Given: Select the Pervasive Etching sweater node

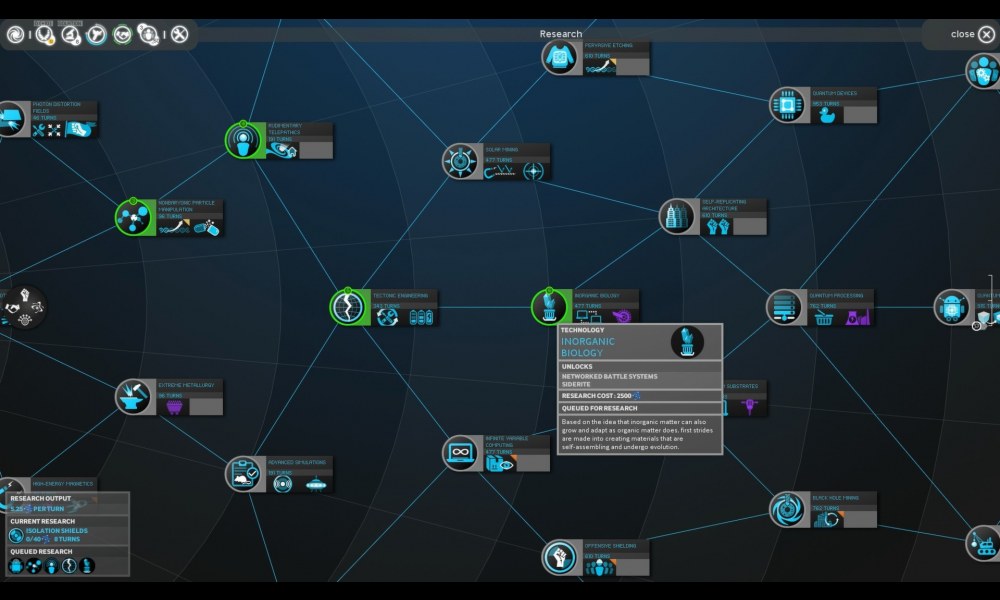Looking at the screenshot, I should [x=559, y=57].
